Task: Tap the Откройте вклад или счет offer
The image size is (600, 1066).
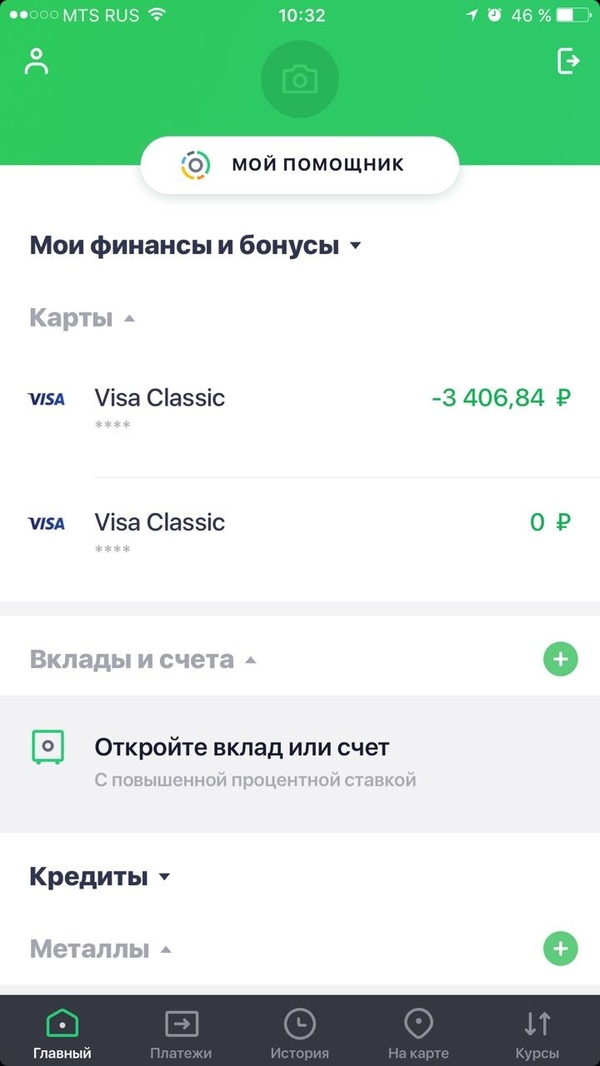Action: [x=241, y=760]
